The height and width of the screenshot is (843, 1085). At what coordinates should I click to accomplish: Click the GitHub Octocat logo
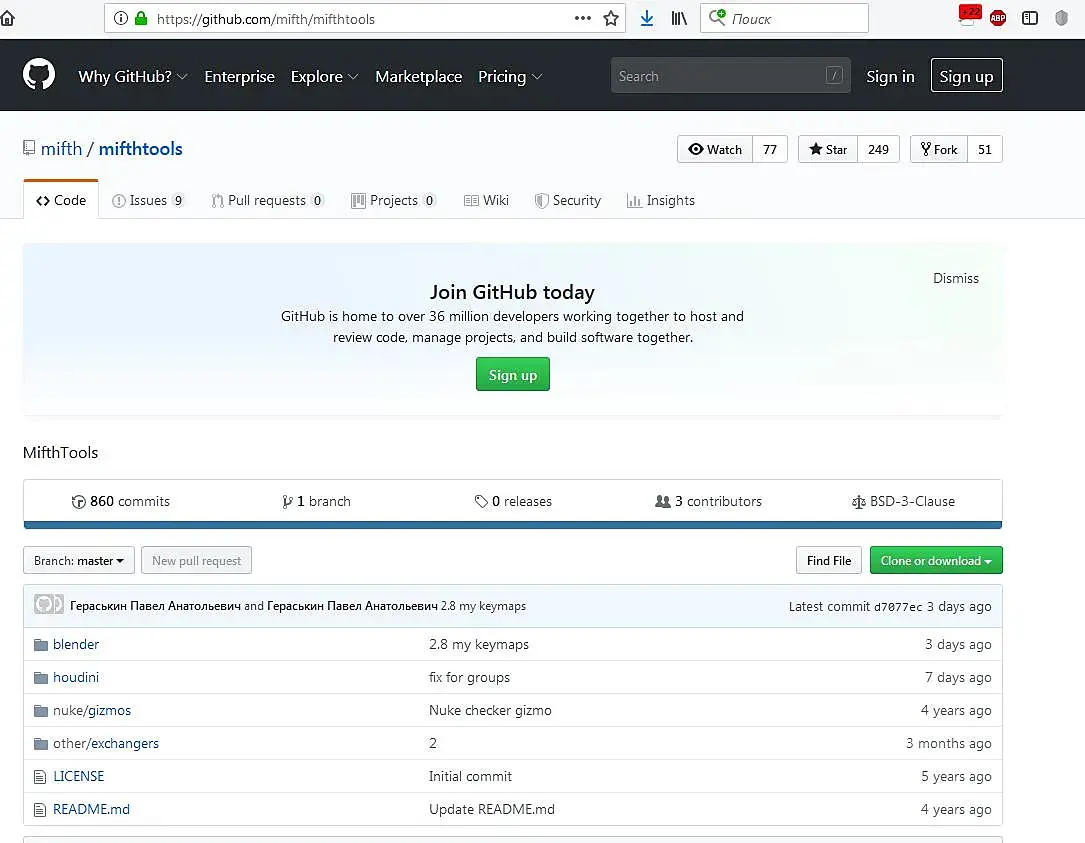point(39,75)
